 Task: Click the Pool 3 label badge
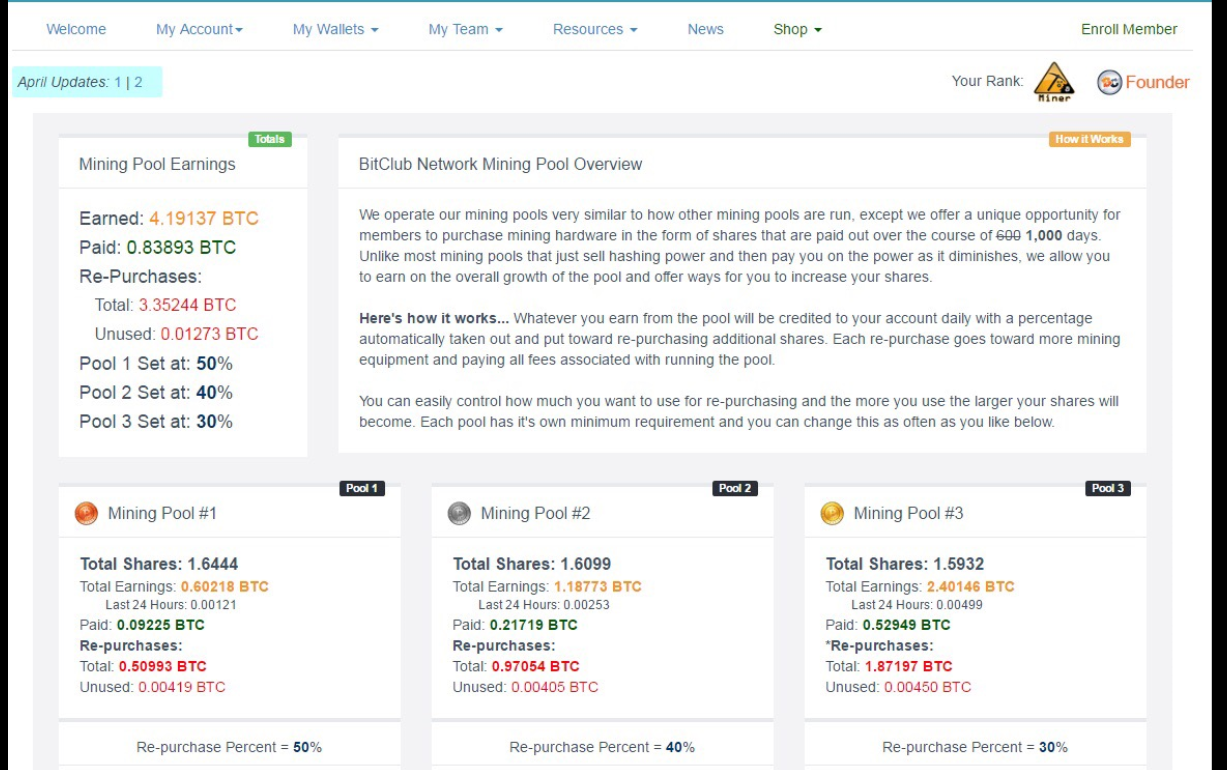(x=1108, y=488)
